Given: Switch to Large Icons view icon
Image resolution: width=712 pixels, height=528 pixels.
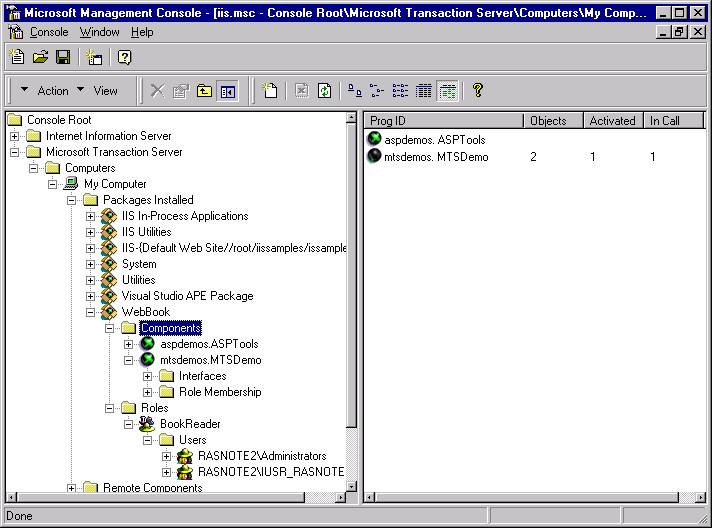Looking at the screenshot, I should tap(355, 91).
